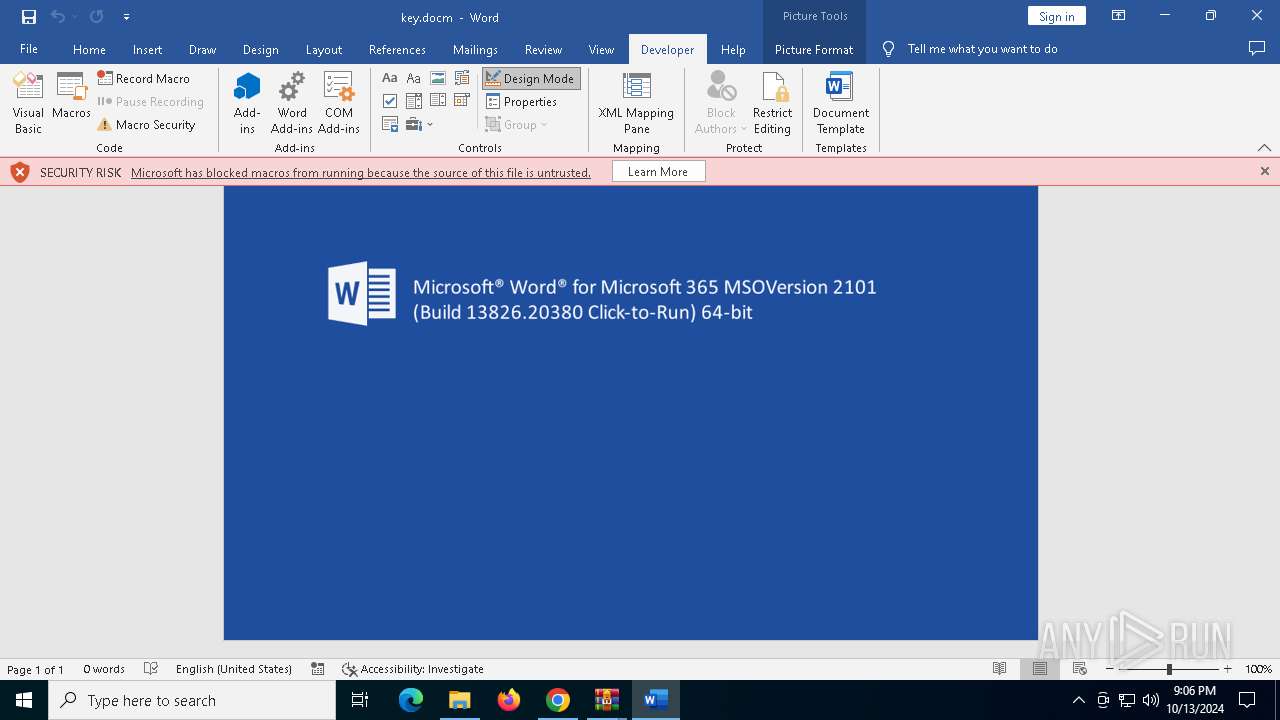Open the File tab

29,49
